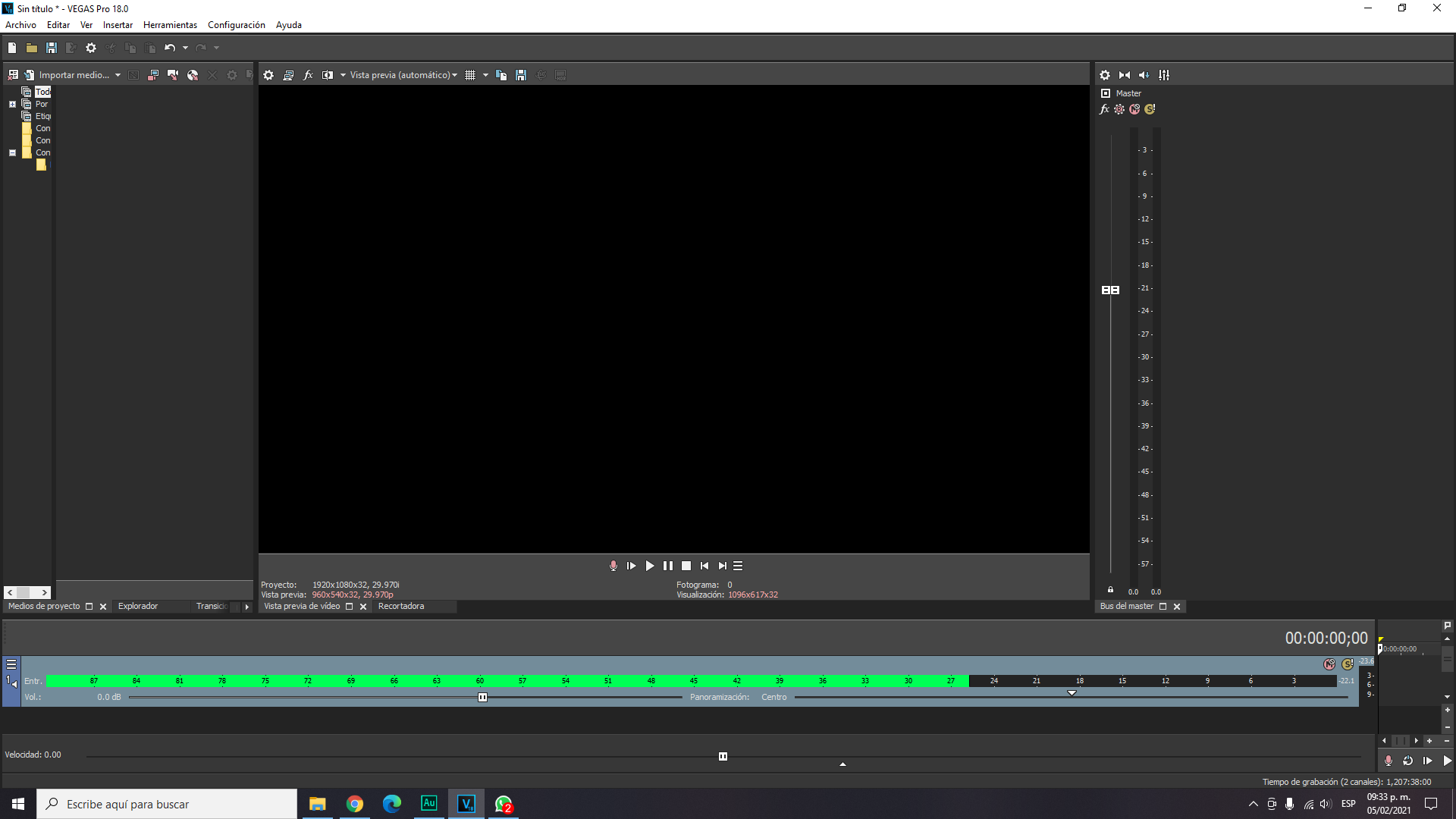Screen dimensions: 1456x819
Task: Click the split screen view icon
Action: click(x=328, y=75)
